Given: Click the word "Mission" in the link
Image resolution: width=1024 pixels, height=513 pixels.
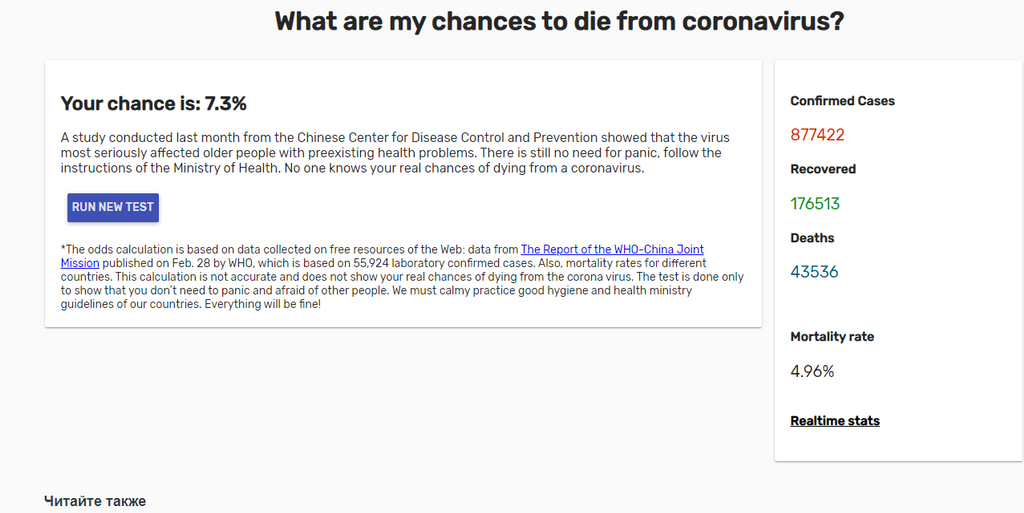Looking at the screenshot, I should (80, 263).
